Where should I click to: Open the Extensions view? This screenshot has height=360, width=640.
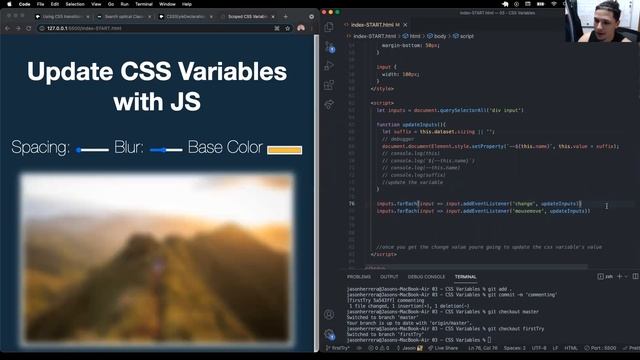pos(329,85)
